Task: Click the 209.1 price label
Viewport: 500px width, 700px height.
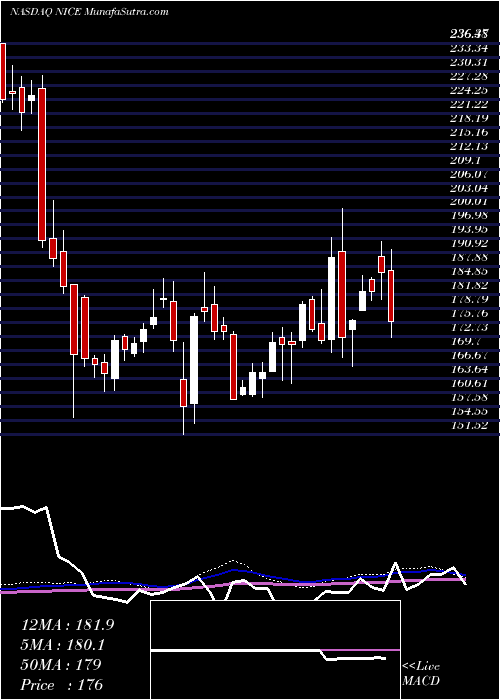Action: coord(465,160)
